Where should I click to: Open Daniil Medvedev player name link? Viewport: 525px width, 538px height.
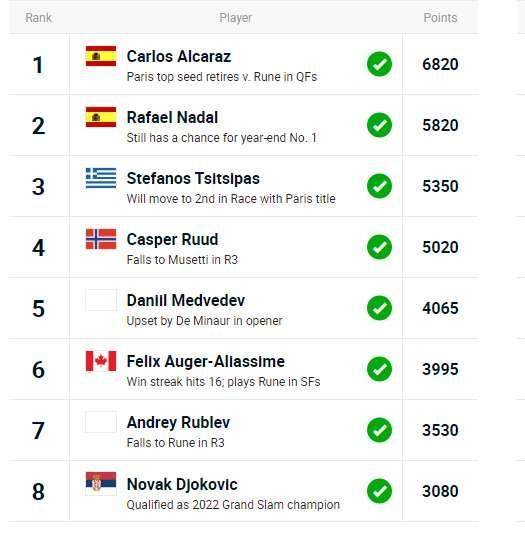coord(186,301)
